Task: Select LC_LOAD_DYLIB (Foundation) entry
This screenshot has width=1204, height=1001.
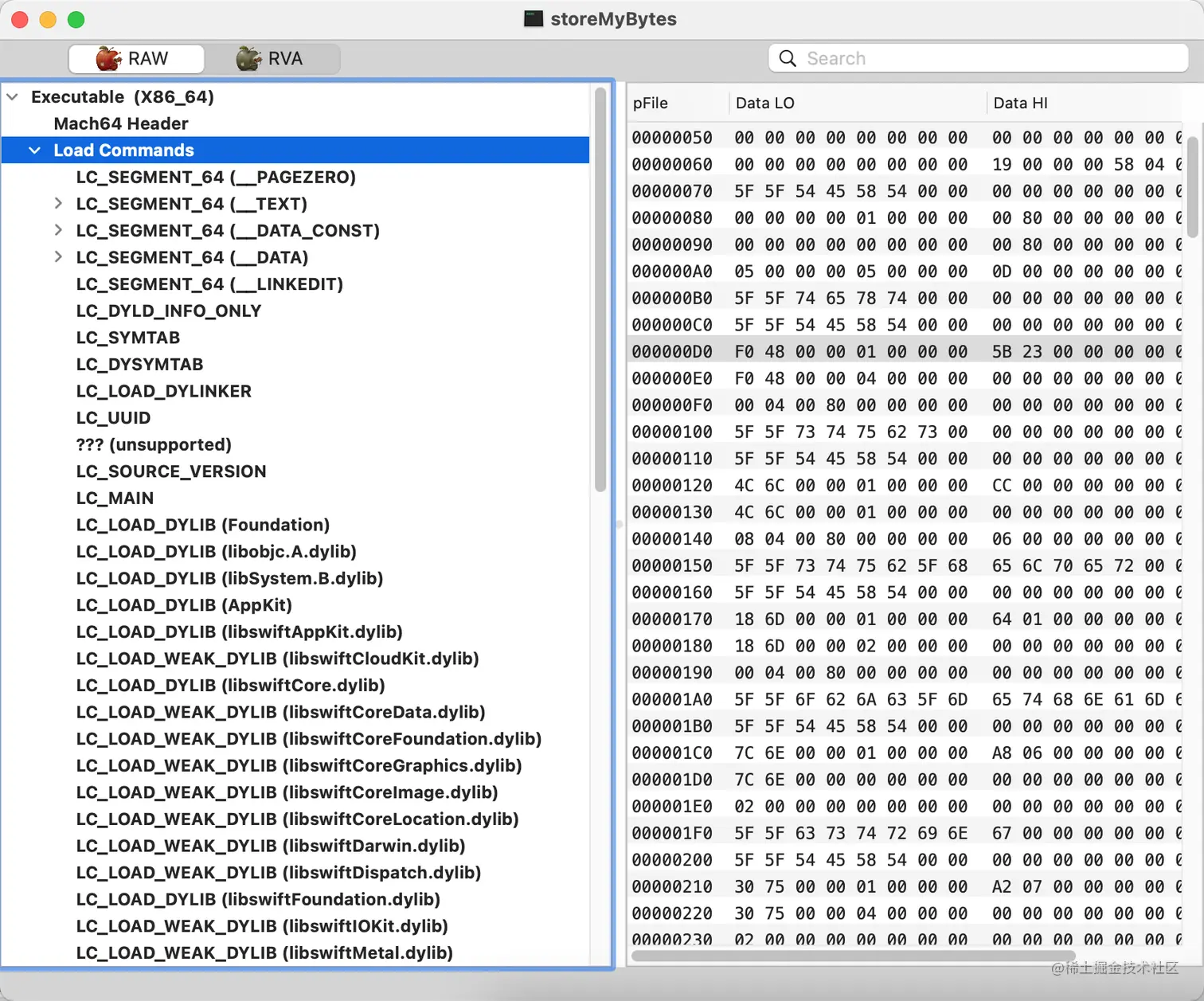Action: click(x=203, y=525)
